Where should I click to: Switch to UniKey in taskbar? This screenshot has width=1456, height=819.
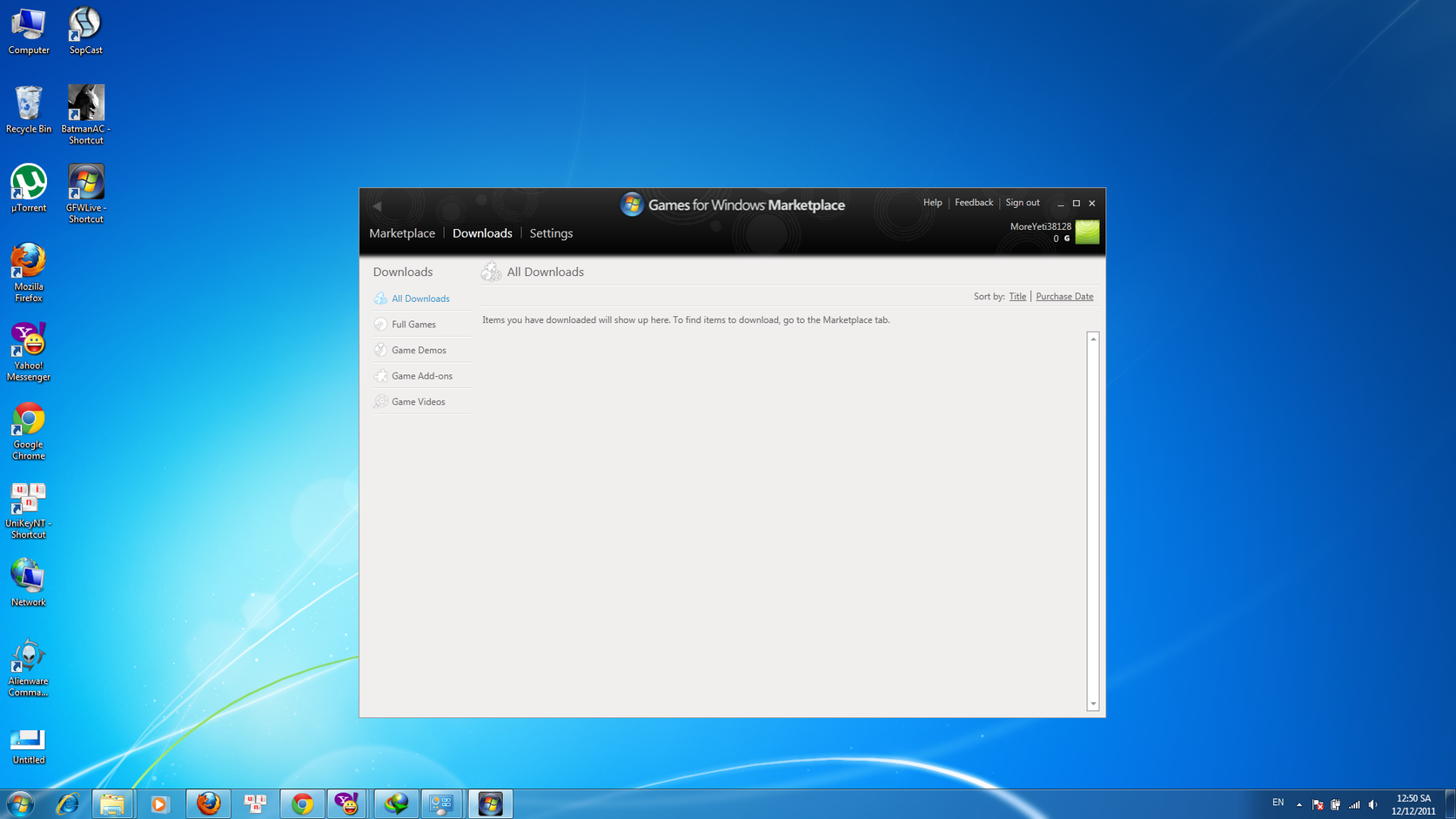click(255, 804)
